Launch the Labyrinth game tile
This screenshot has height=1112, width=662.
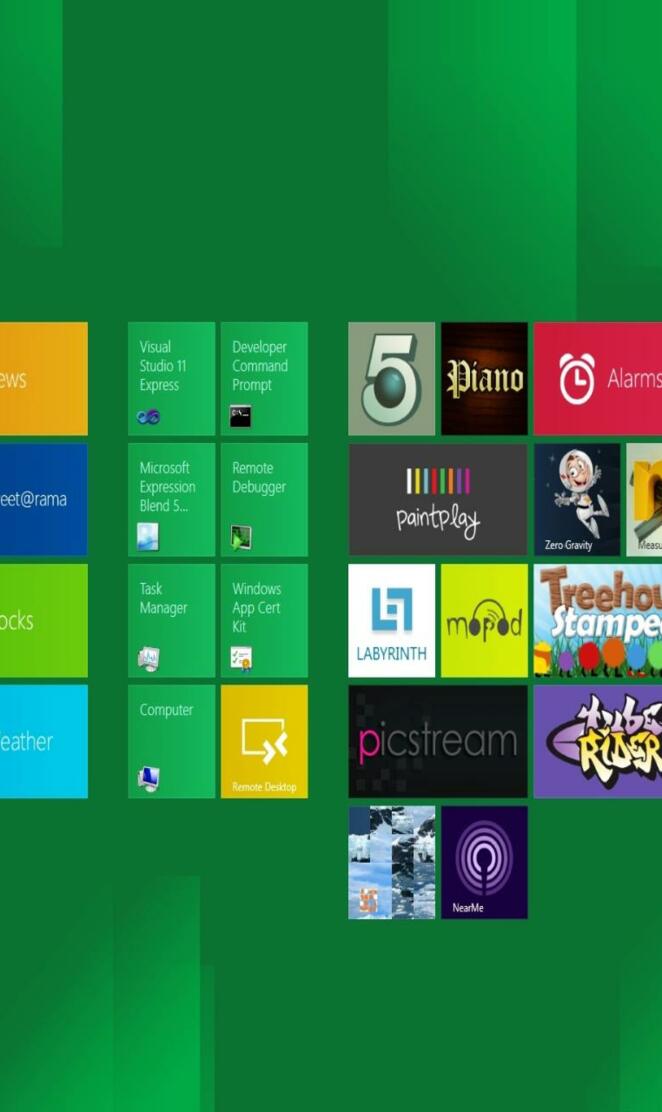(x=392, y=621)
